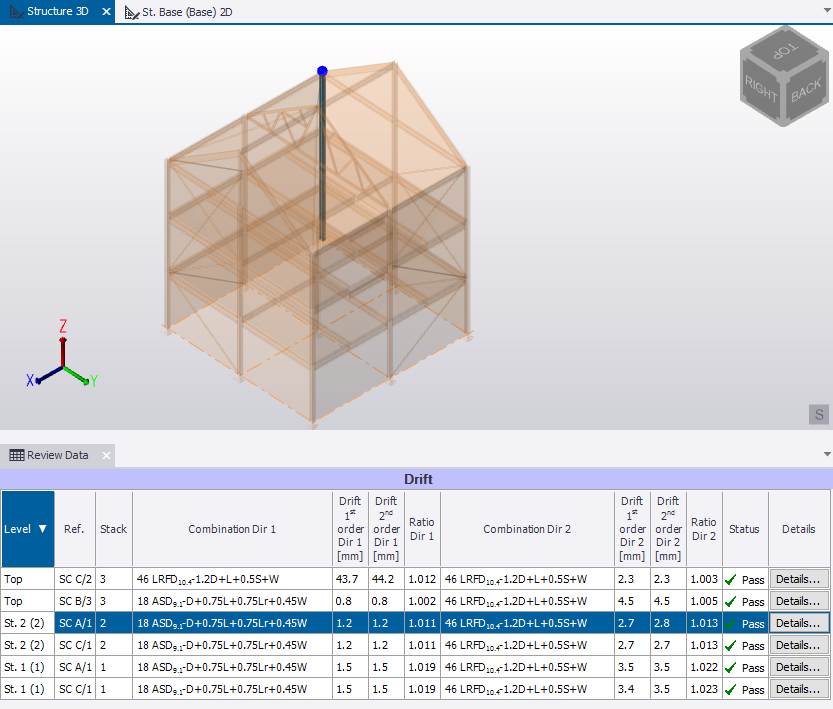Click the Combination Dir 1 column header
The width and height of the screenshot is (833, 709).
(231, 529)
